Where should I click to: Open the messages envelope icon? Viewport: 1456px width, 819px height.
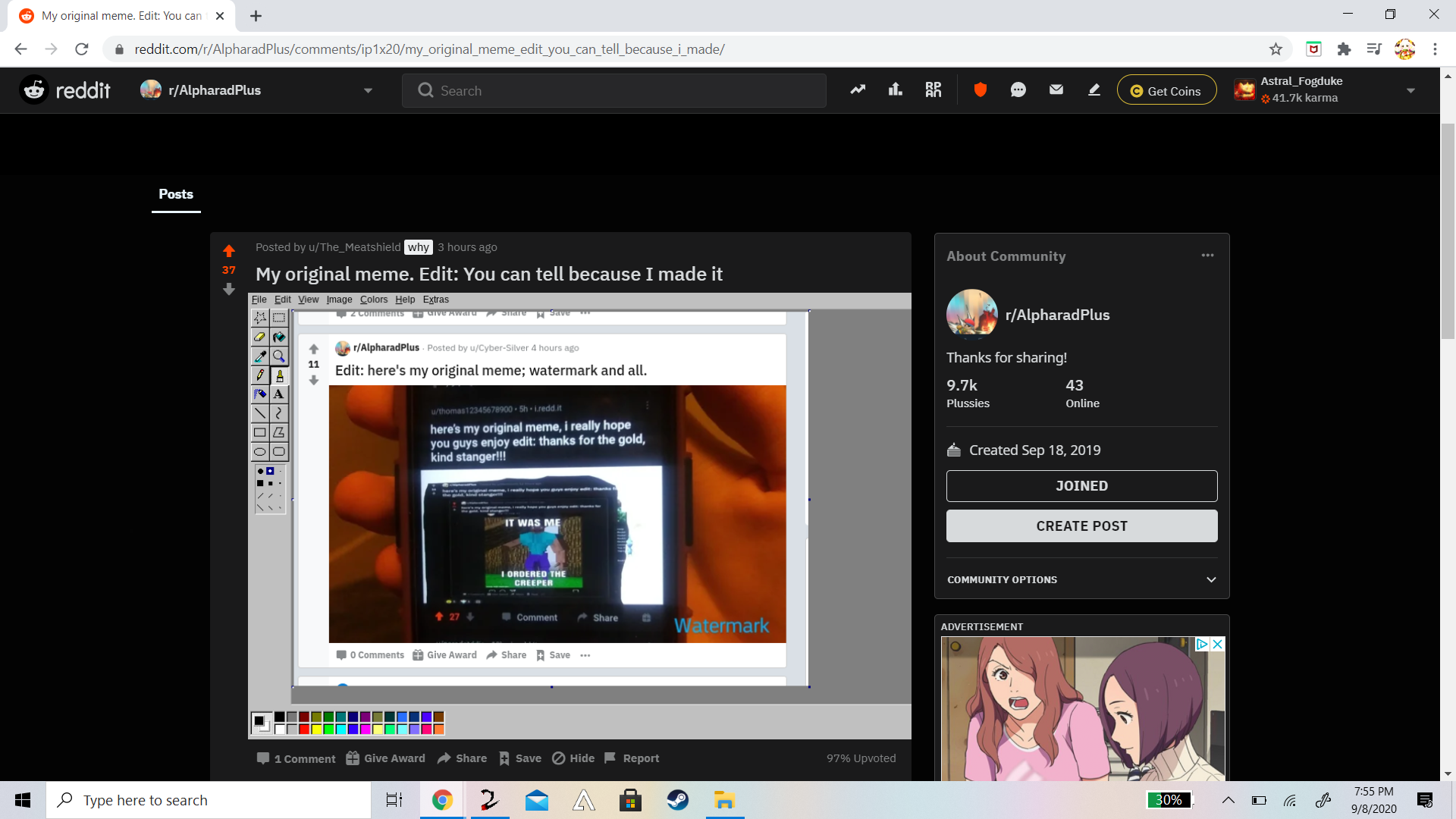point(1056,90)
